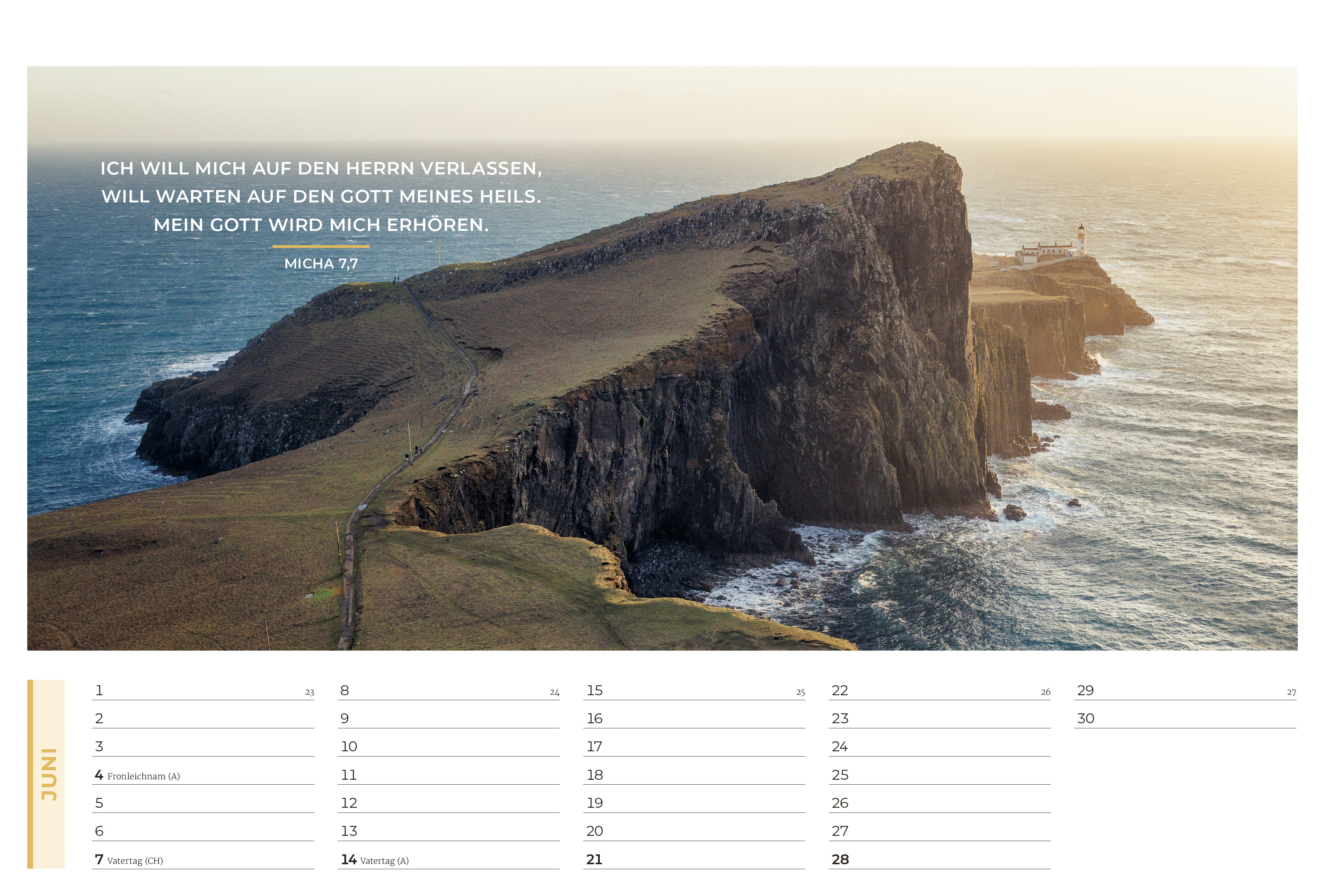
Task: Select the Fronleichnam (A) entry on day 4
Action: coord(143,776)
